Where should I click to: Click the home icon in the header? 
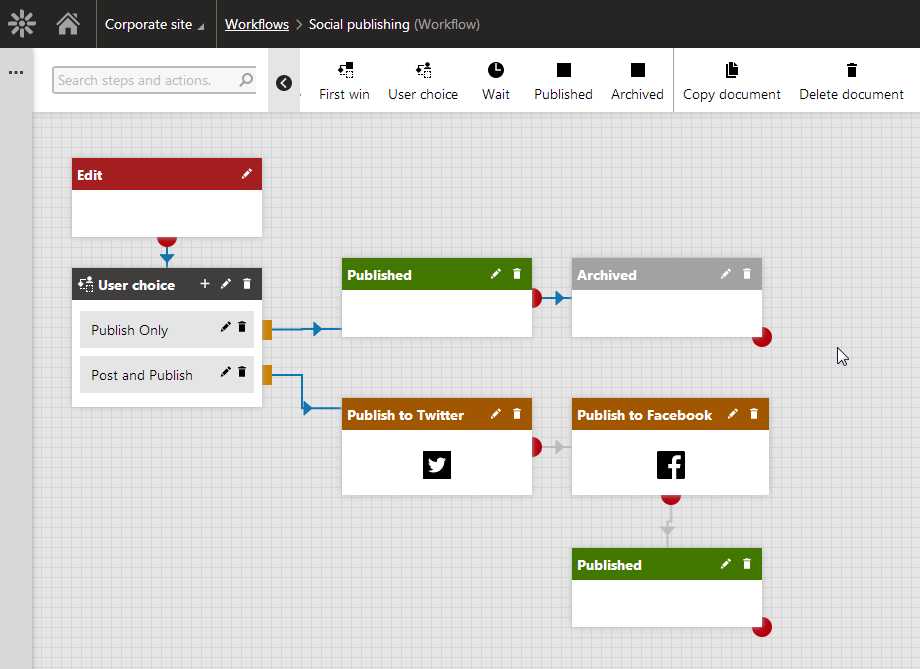point(67,22)
